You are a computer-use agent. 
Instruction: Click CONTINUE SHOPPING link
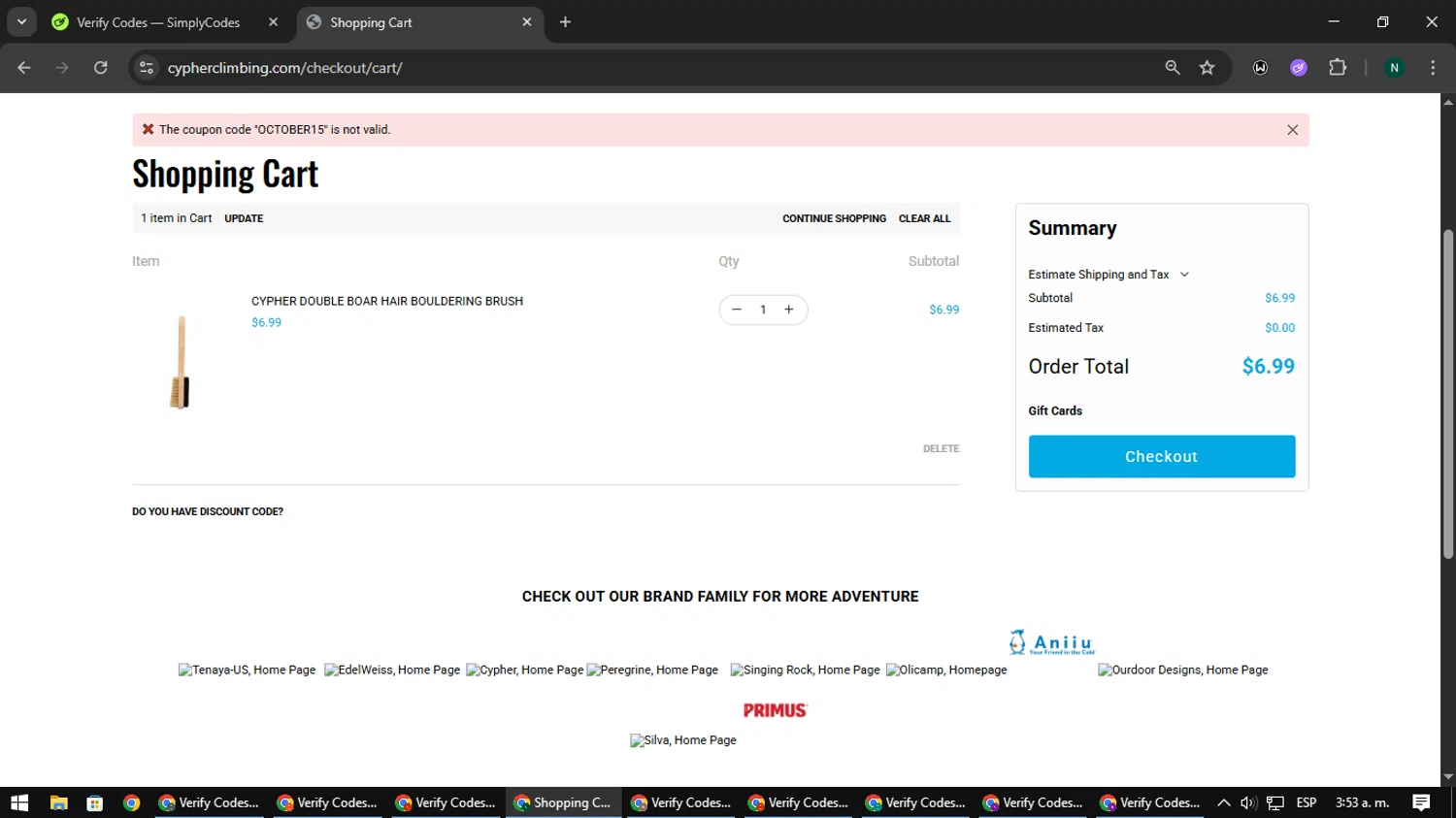pos(834,218)
